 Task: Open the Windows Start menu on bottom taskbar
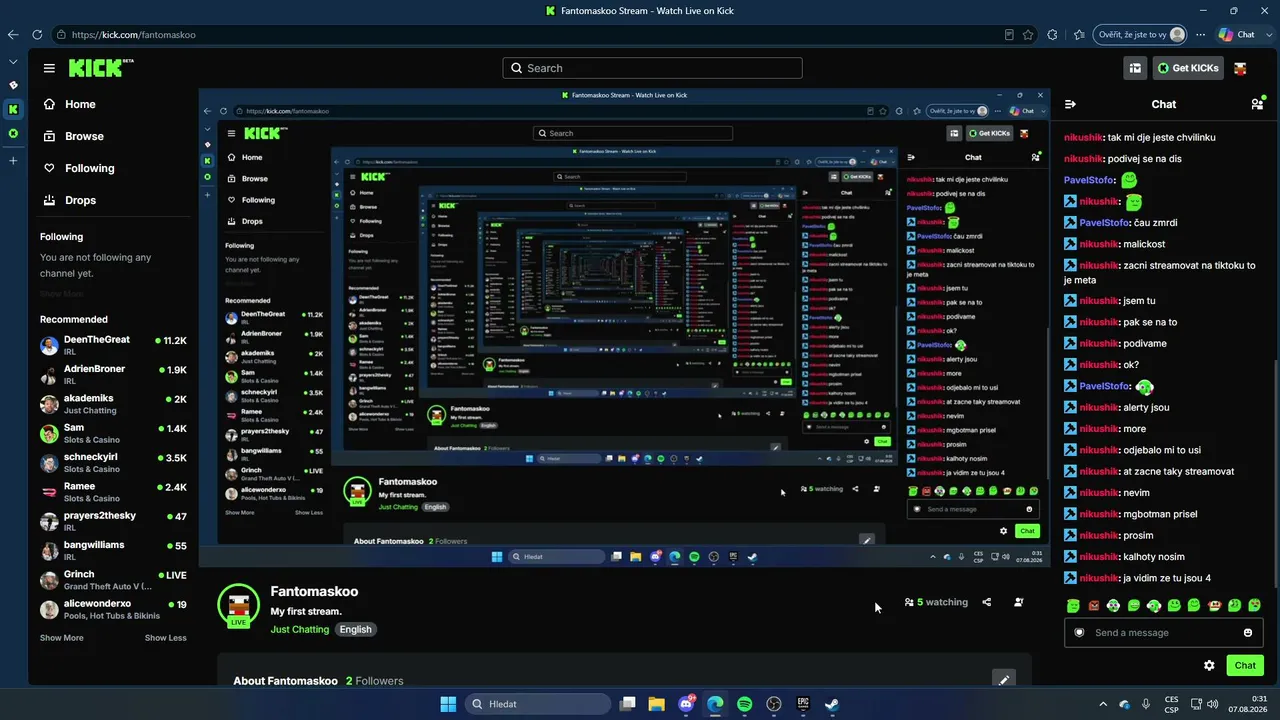pos(448,704)
